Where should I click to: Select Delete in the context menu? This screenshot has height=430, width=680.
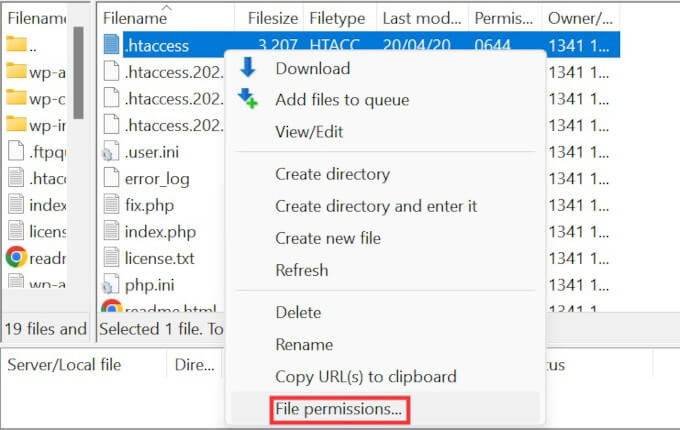pos(298,313)
